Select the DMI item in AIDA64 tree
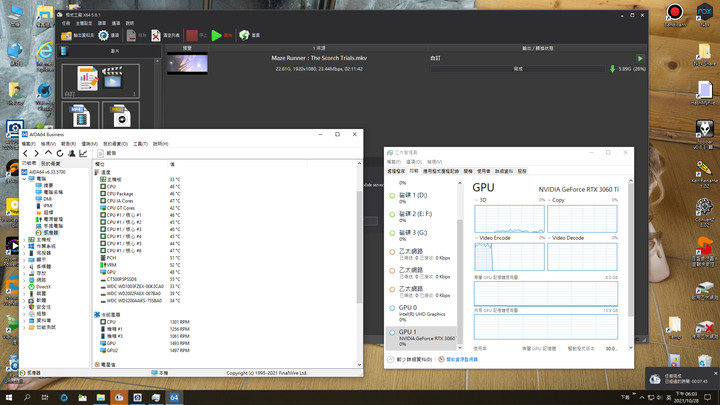The image size is (720, 405). coord(44,199)
